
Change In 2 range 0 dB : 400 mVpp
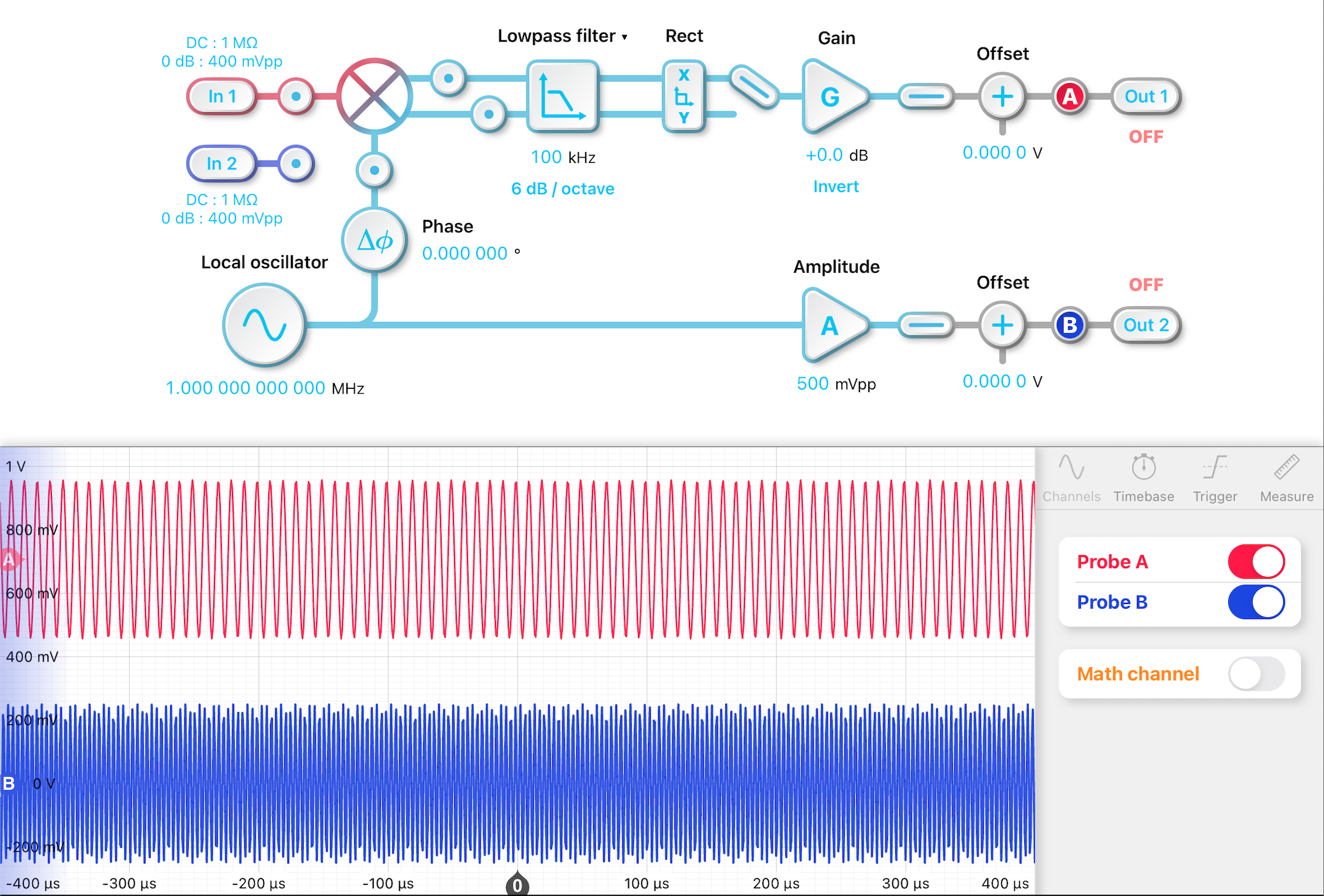[x=221, y=218]
